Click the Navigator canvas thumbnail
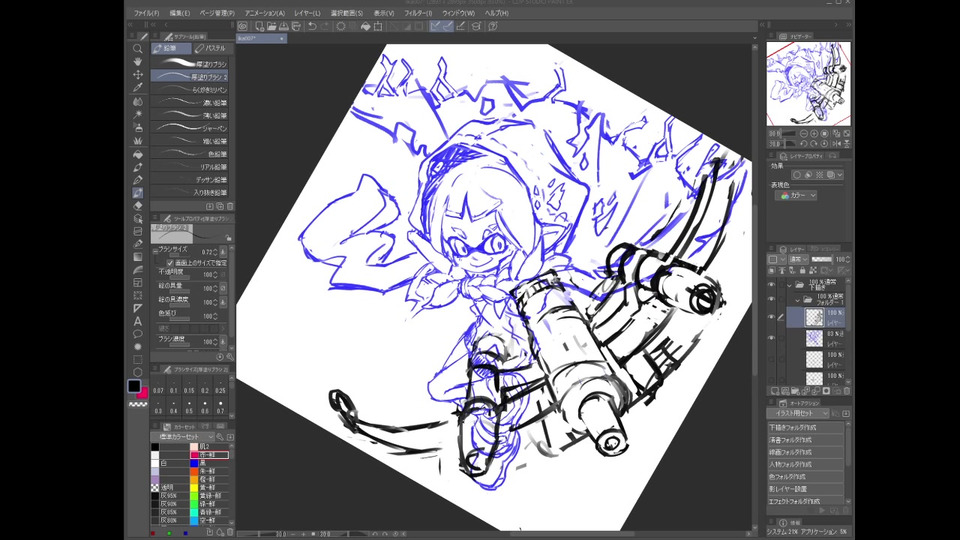The height and width of the screenshot is (540, 960). pos(808,84)
